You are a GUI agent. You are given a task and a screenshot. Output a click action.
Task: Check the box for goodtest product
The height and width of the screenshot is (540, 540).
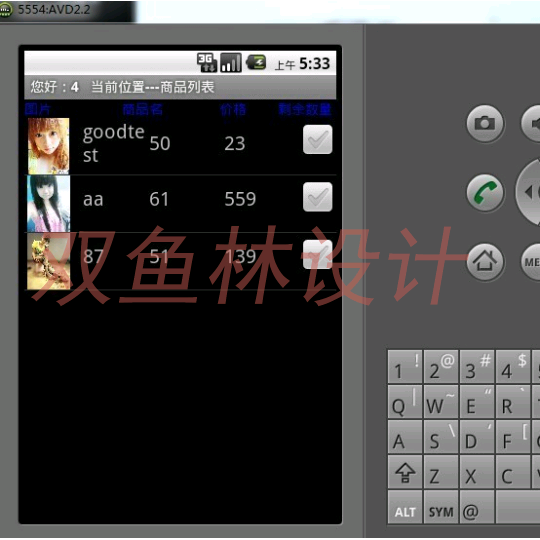pyautogui.click(x=318, y=139)
